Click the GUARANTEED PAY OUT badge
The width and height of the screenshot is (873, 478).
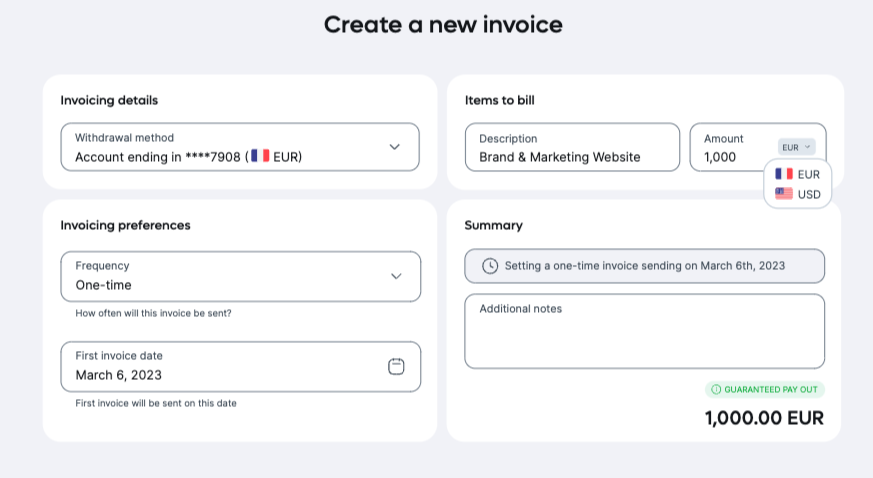(x=765, y=390)
